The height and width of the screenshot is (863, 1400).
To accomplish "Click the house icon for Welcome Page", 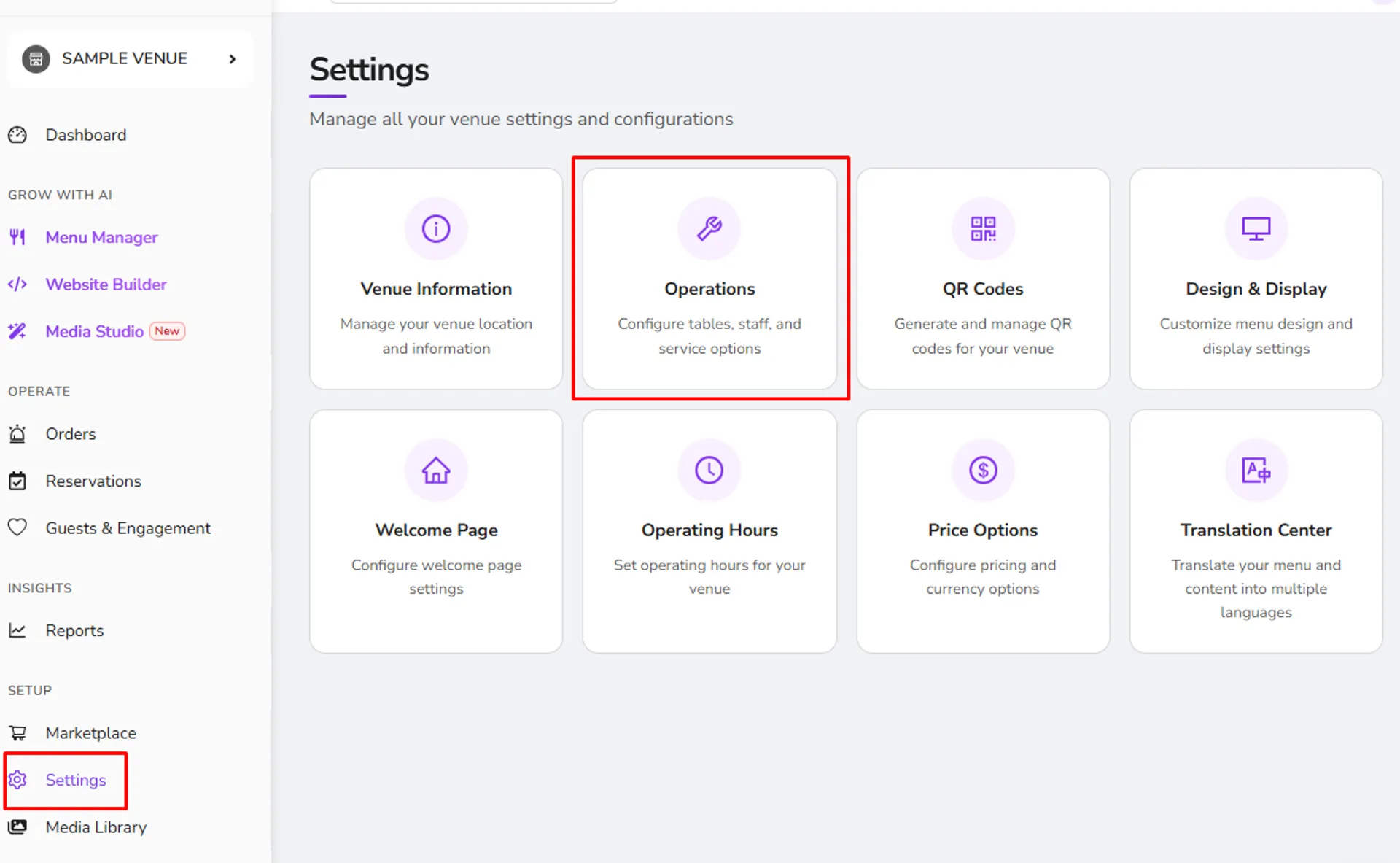I will (x=436, y=471).
